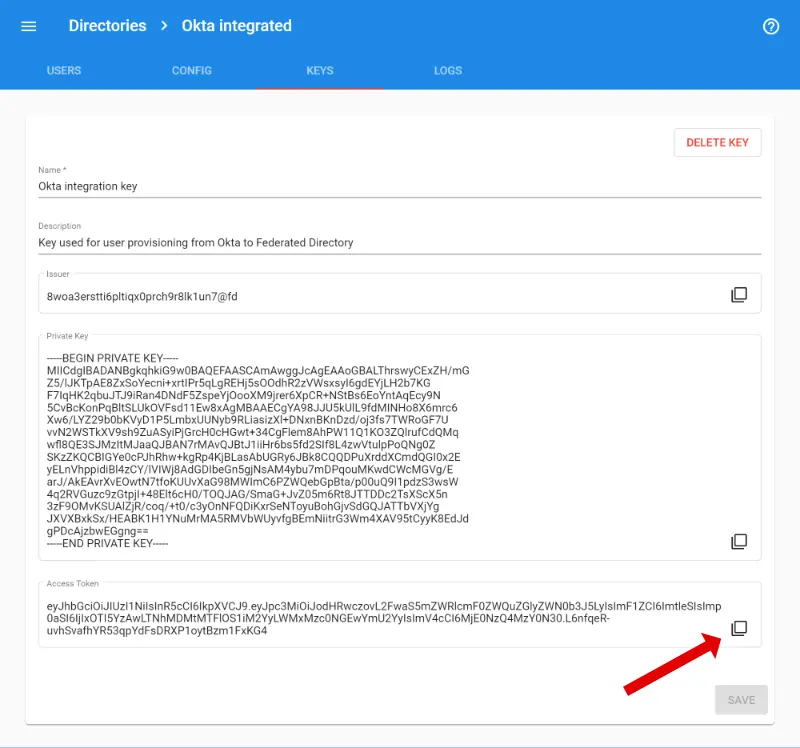View the LOGS tab
The width and height of the screenshot is (800, 748).
point(447,70)
